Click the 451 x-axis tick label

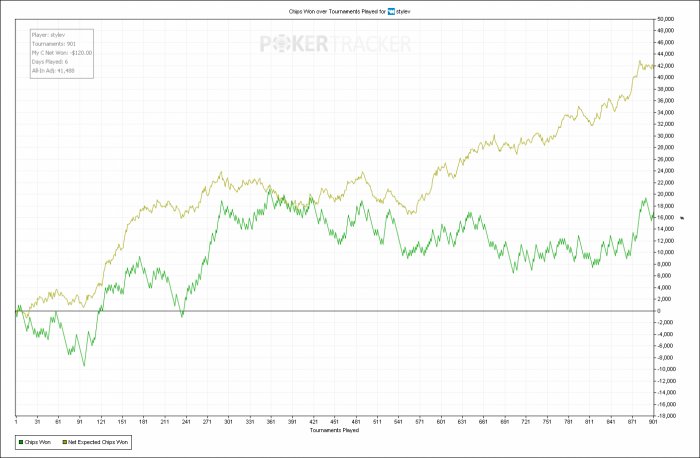[x=335, y=421]
